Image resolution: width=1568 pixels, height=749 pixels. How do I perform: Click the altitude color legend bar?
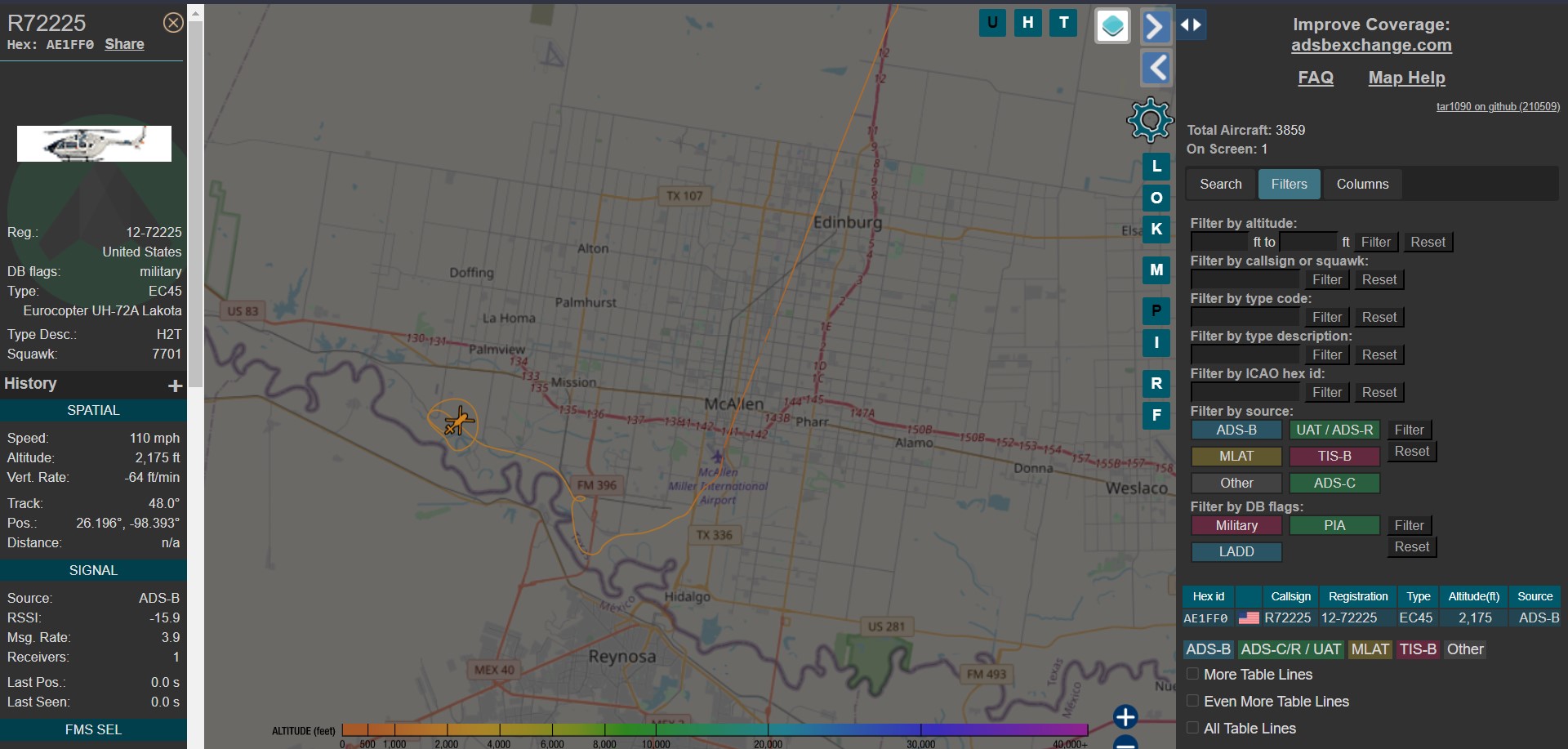[x=715, y=729]
